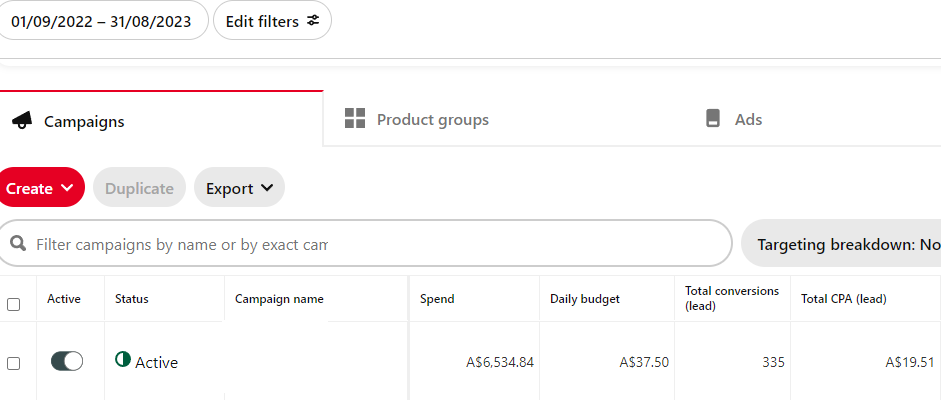Image resolution: width=941 pixels, height=400 pixels.
Task: Click the magnifying glass search icon
Action: pos(19,243)
